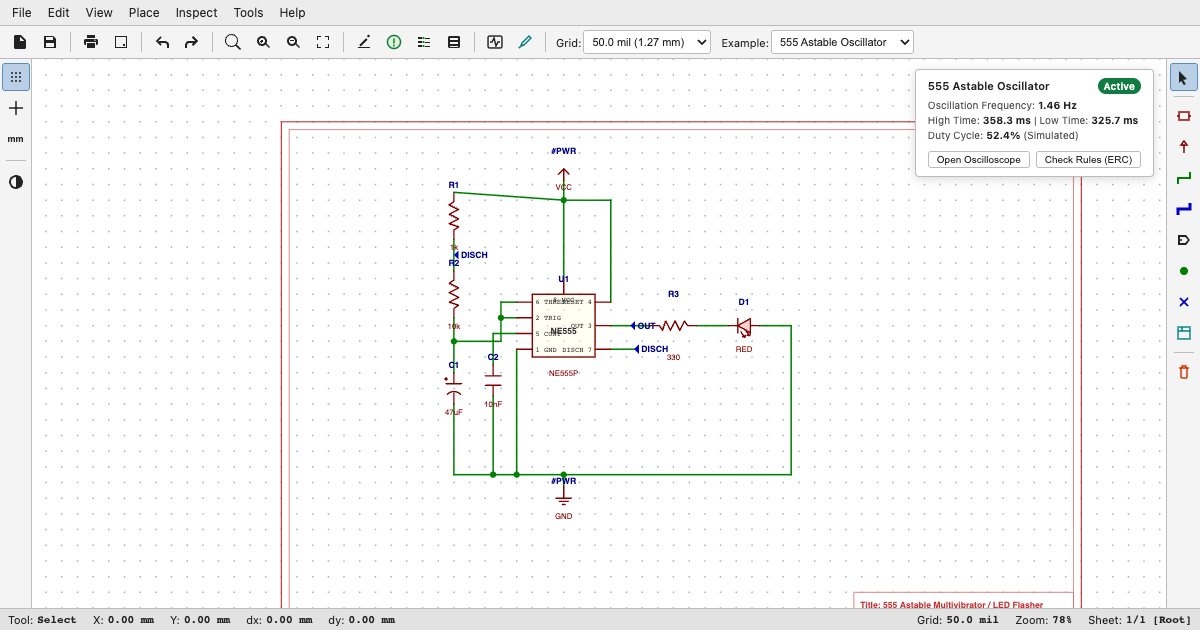Image resolution: width=1200 pixels, height=630 pixels.
Task: Select the hierarchical sheet tool
Action: click(x=1184, y=333)
